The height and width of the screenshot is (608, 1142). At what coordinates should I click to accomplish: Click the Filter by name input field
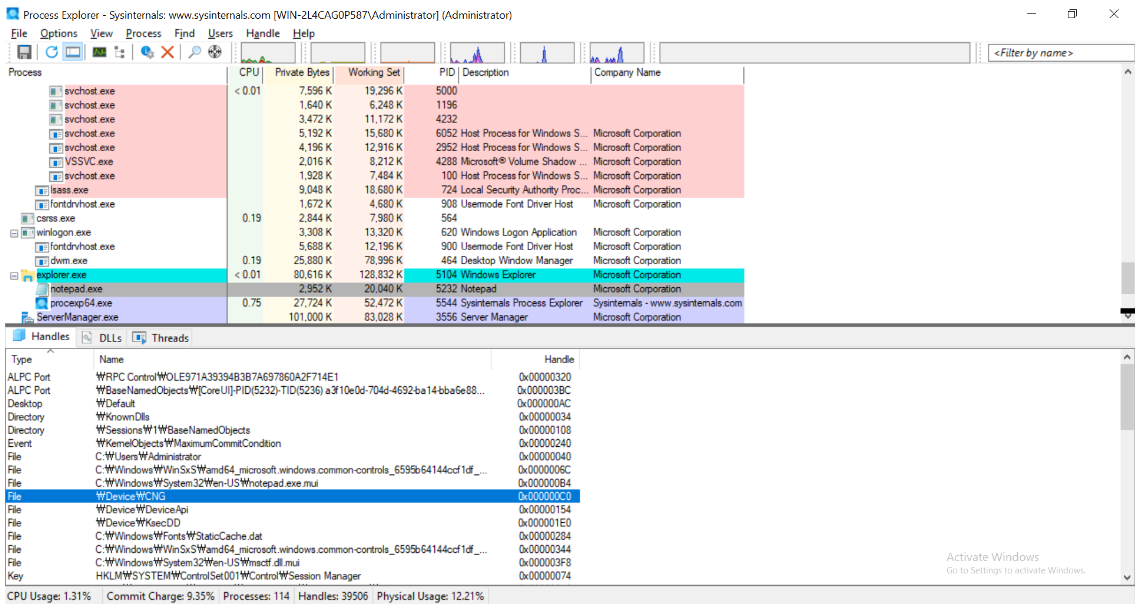(x=1061, y=52)
